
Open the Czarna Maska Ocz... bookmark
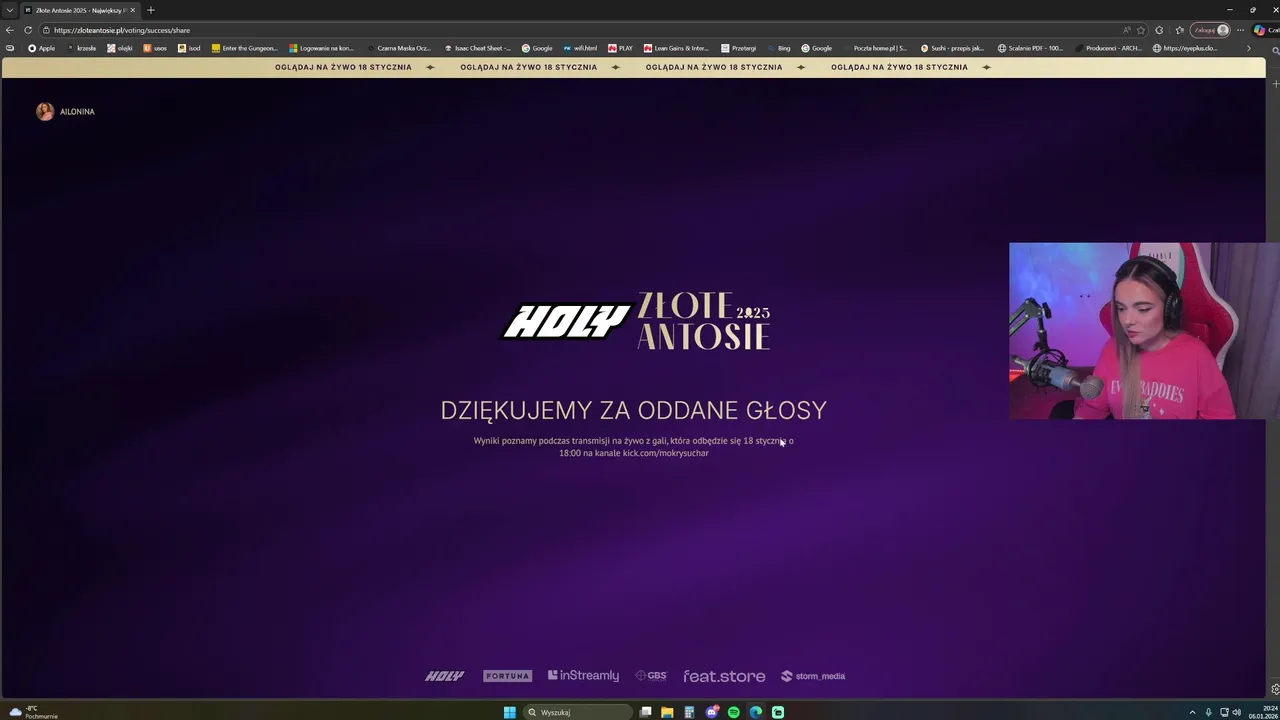(399, 48)
